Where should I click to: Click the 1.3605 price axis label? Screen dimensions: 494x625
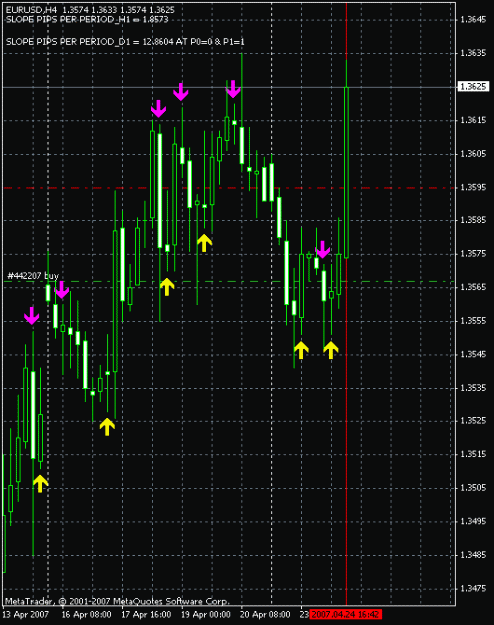click(473, 153)
